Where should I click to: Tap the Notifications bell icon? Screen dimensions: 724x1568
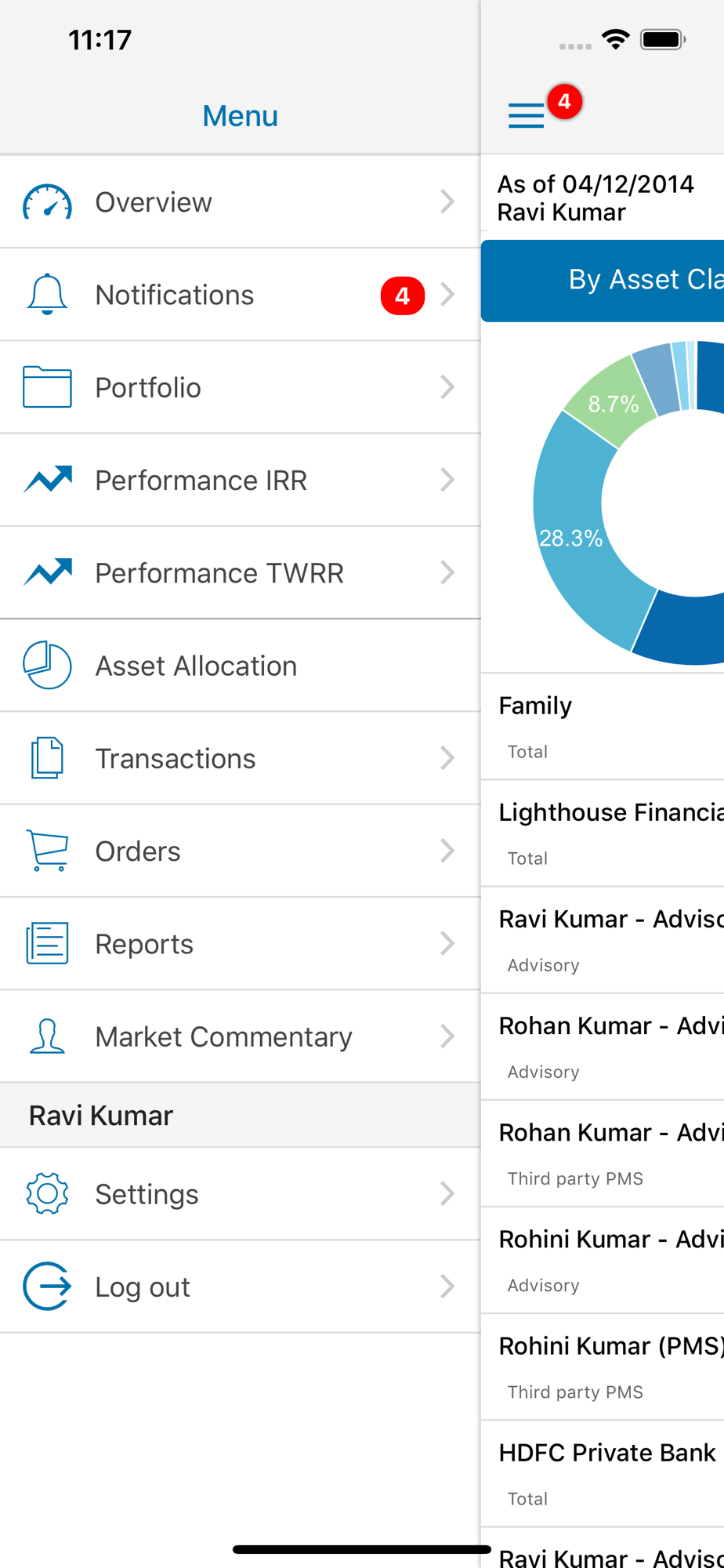pyautogui.click(x=47, y=295)
